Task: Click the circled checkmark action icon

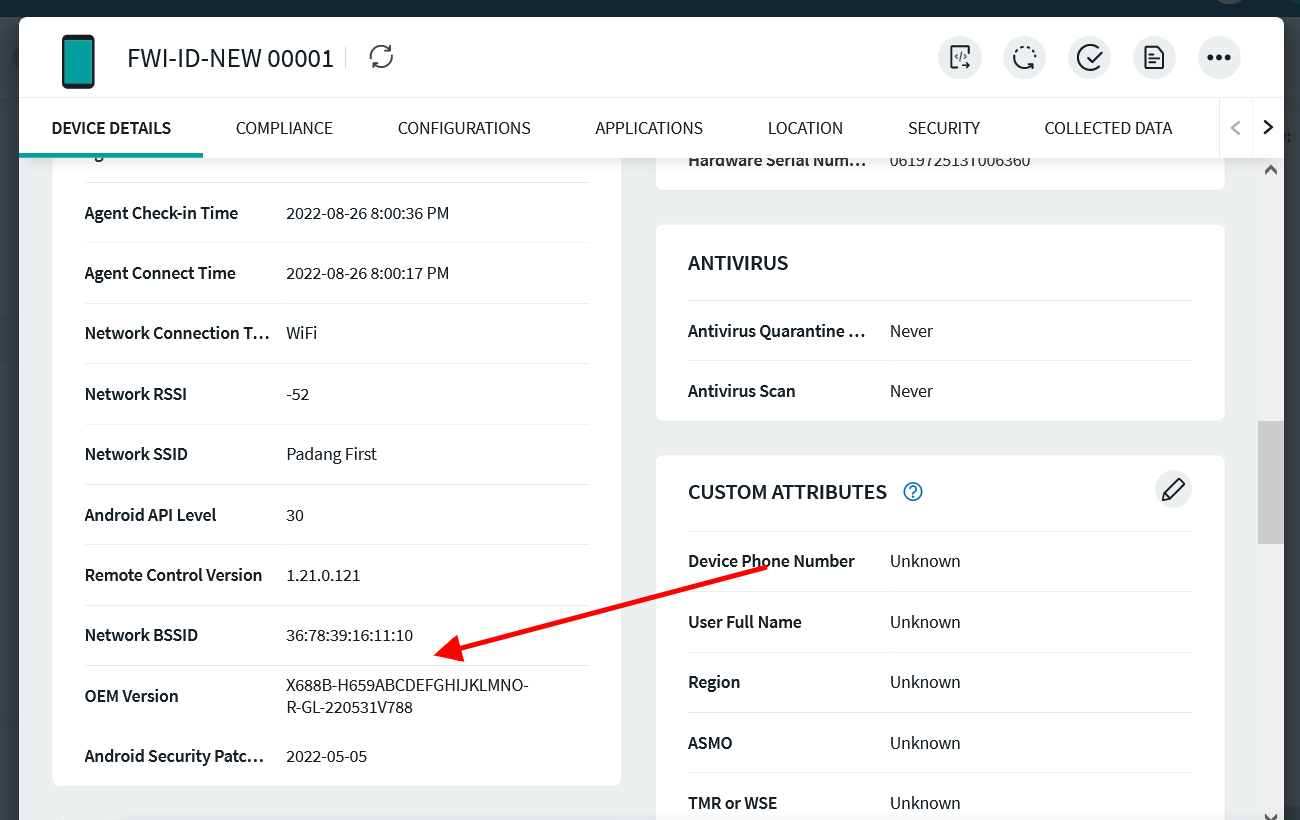Action: click(x=1089, y=58)
